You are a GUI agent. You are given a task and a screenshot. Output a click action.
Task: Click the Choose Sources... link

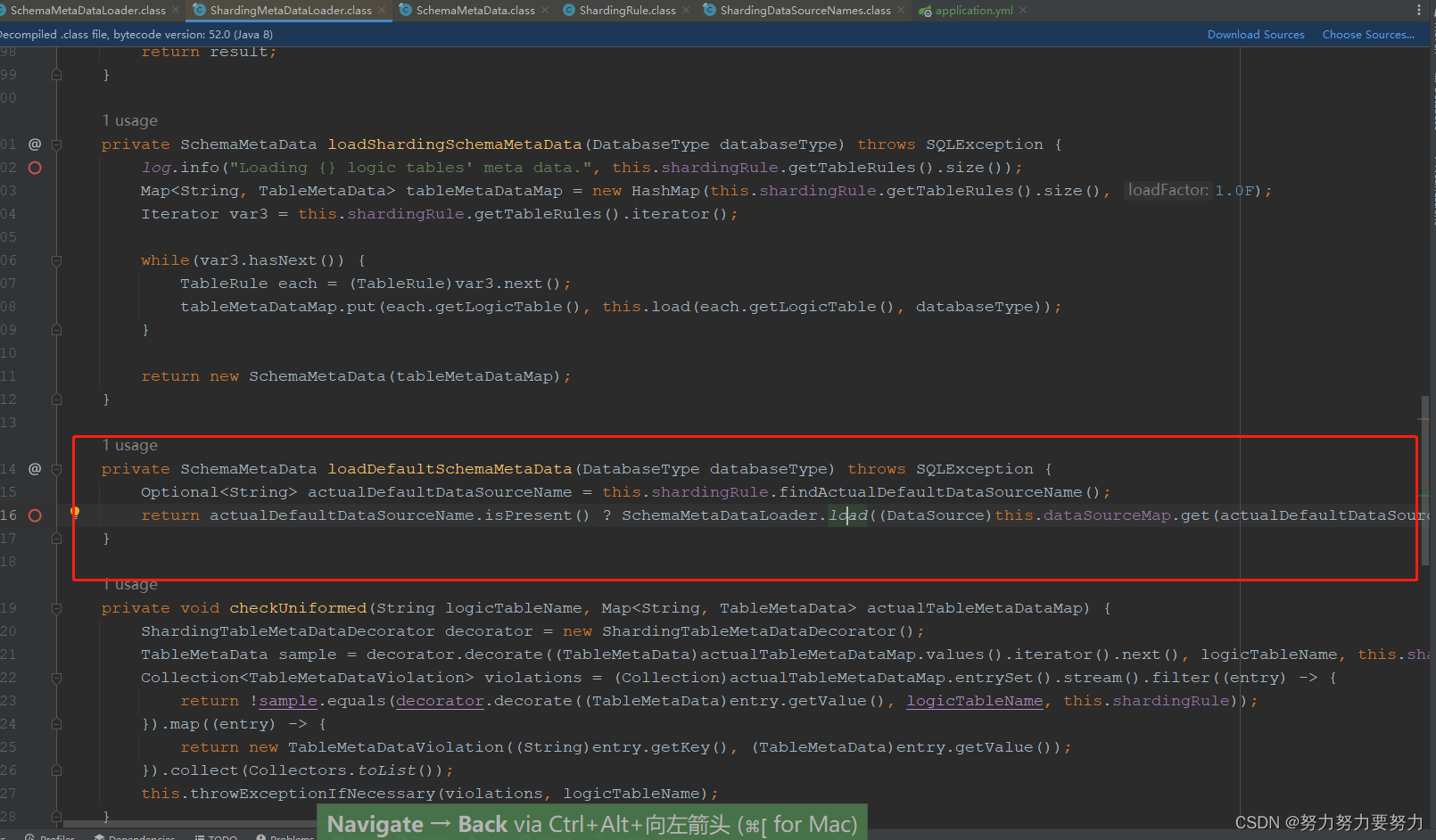[1368, 35]
